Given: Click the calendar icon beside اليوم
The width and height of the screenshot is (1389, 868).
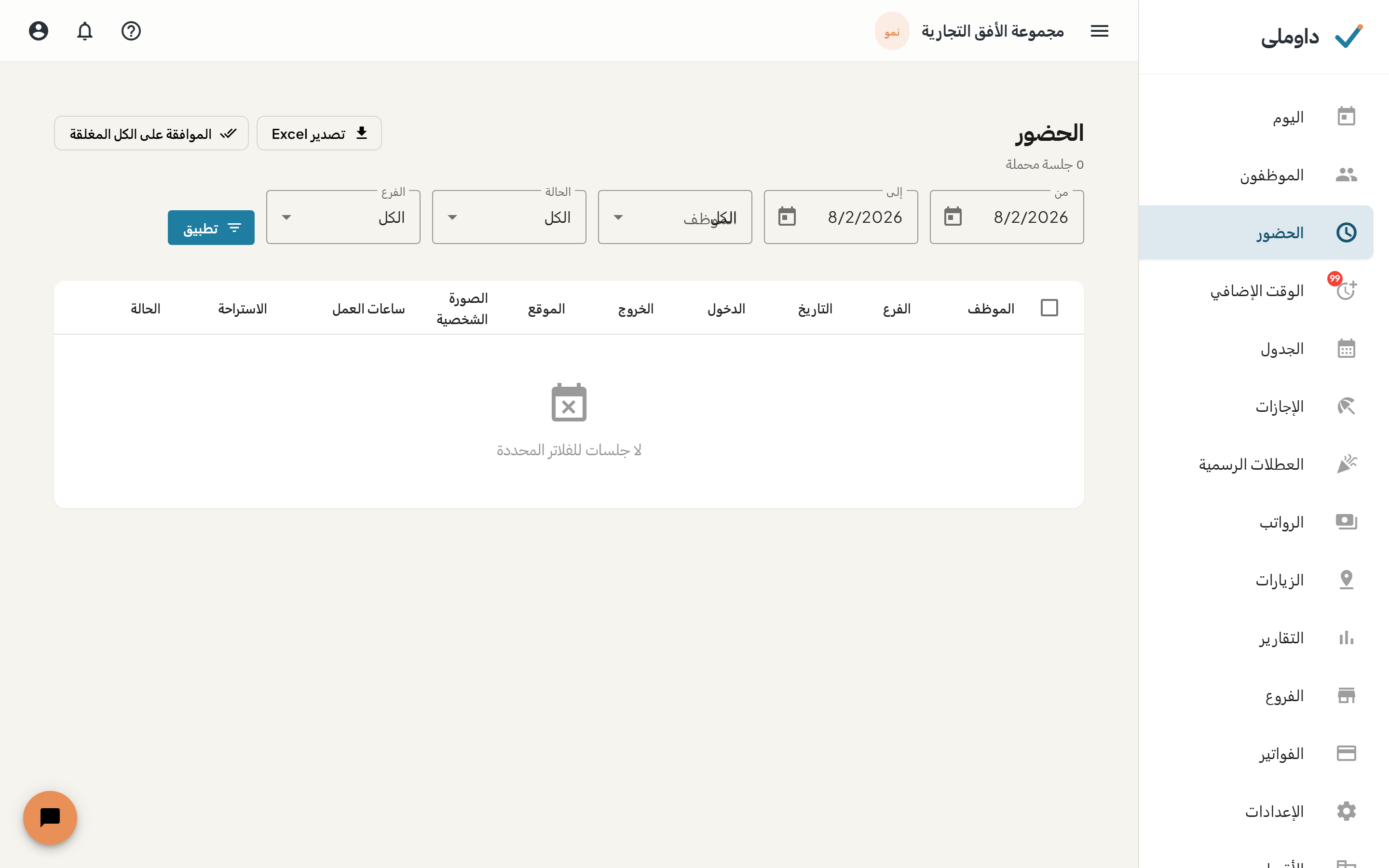Looking at the screenshot, I should [1346, 117].
